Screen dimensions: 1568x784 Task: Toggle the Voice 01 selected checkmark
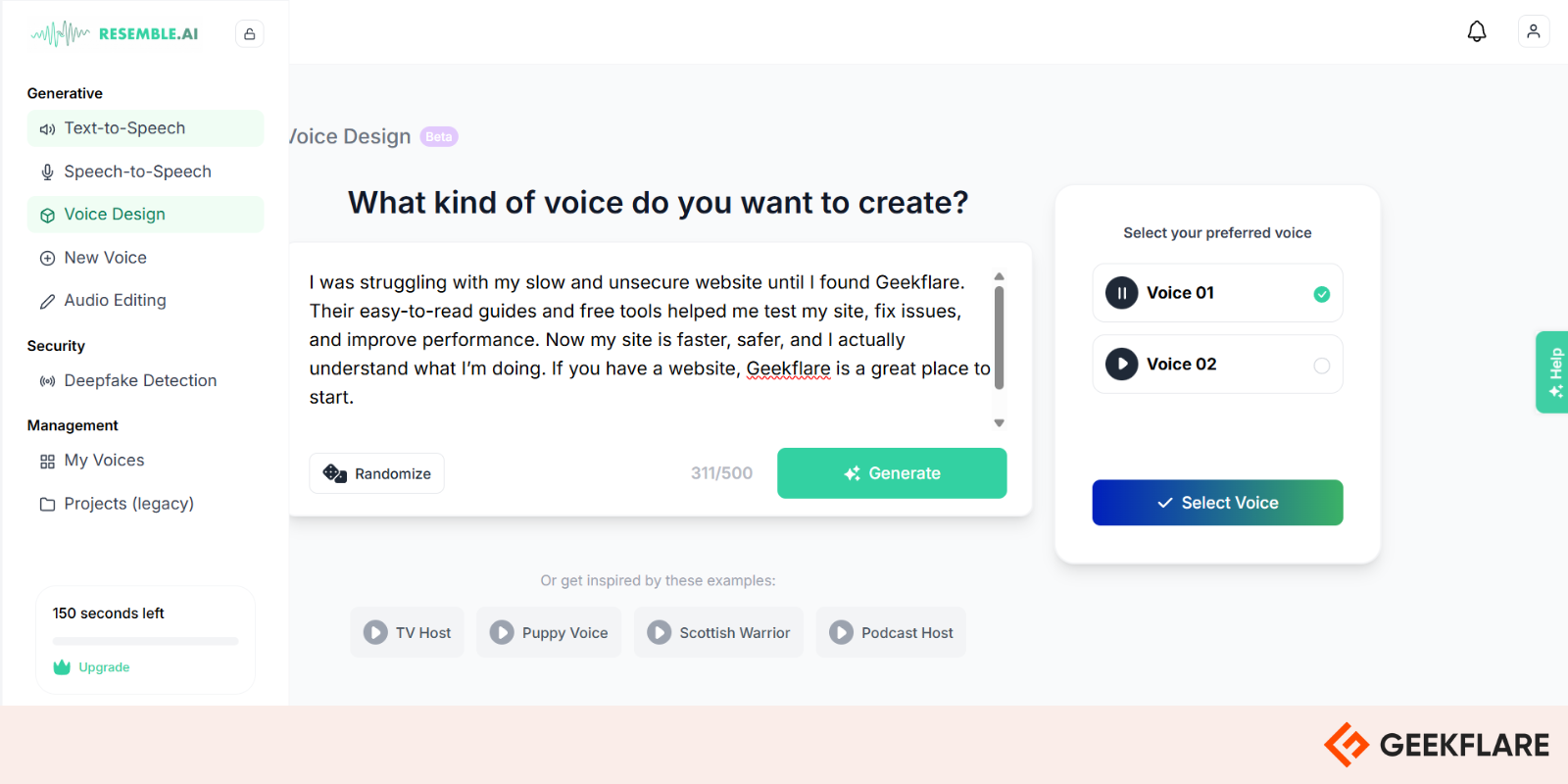pos(1322,294)
